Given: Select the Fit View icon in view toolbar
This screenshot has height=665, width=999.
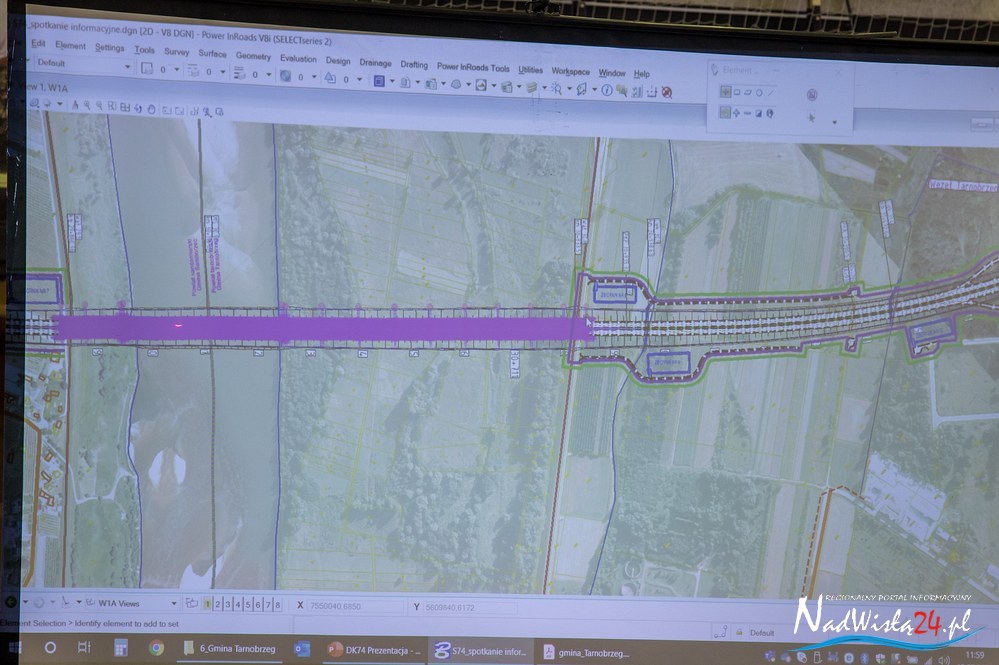Looking at the screenshot, I should pos(125,107).
